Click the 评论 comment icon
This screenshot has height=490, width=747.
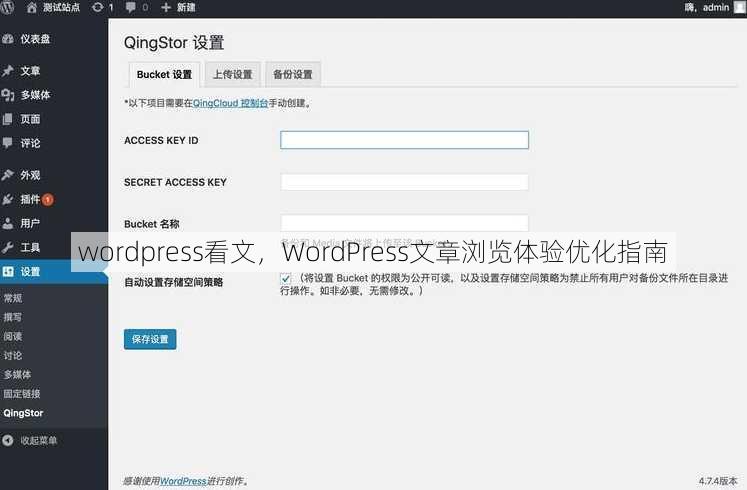coord(8,142)
